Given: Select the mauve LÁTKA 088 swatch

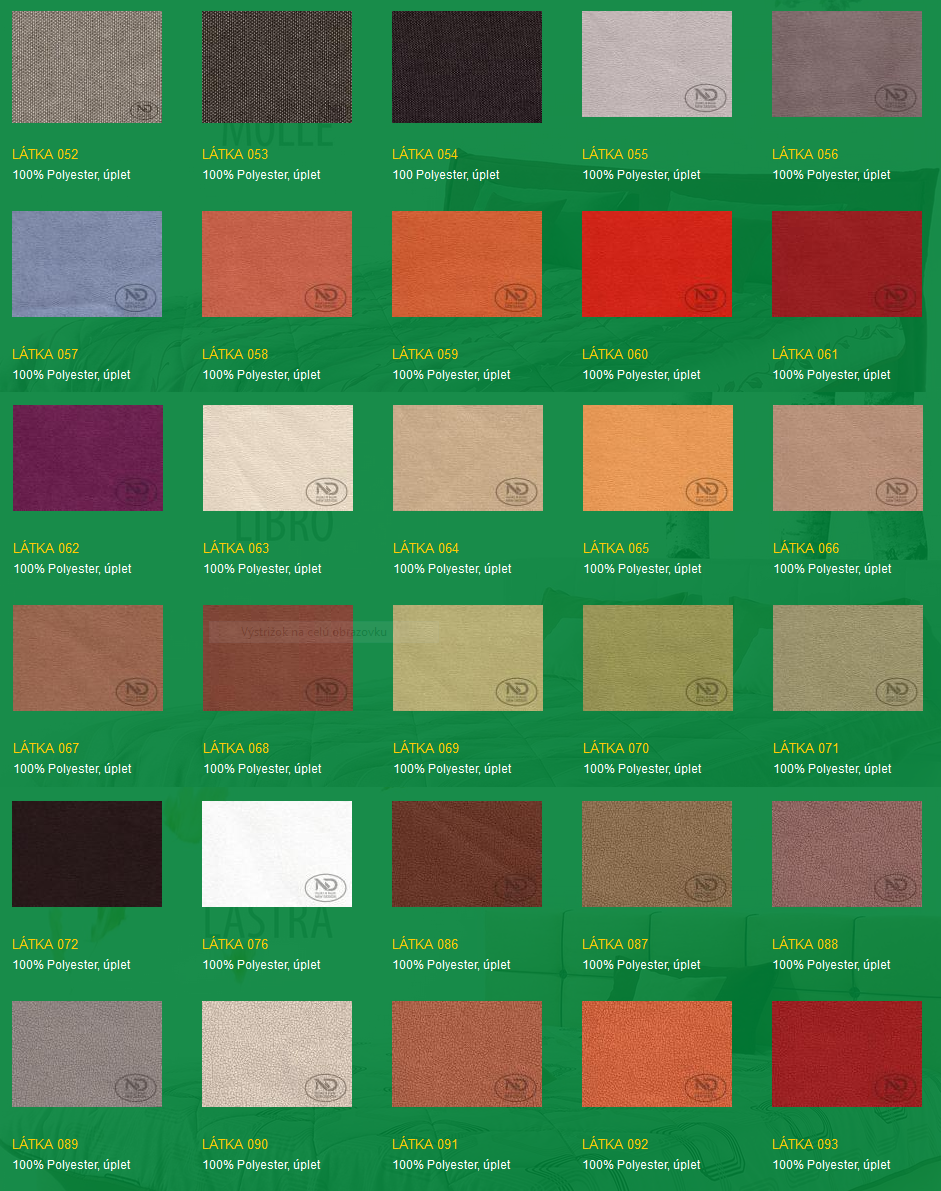Looking at the screenshot, I should [x=847, y=854].
